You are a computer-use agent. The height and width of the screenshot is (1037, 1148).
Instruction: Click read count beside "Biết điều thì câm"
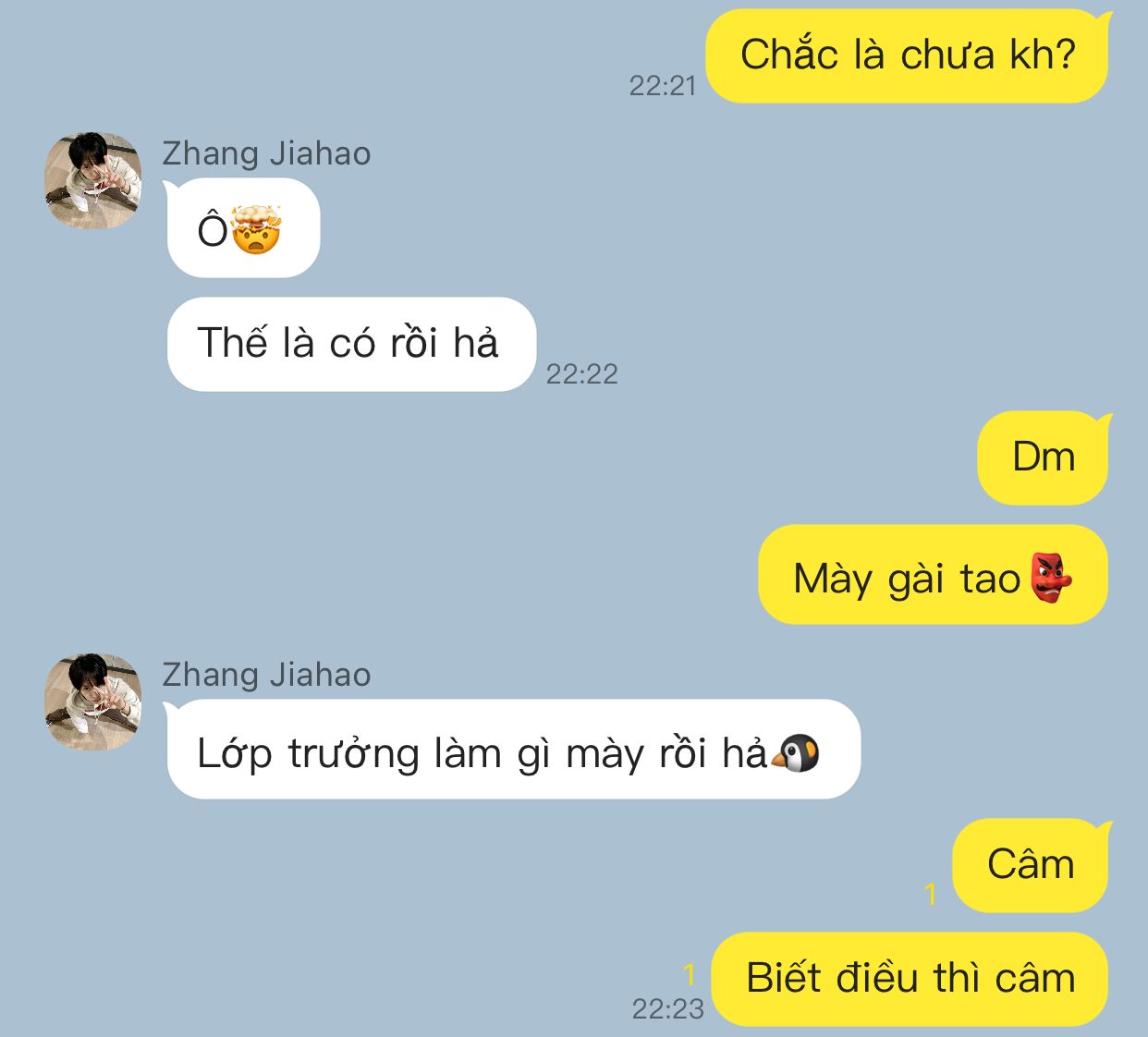coord(689,974)
